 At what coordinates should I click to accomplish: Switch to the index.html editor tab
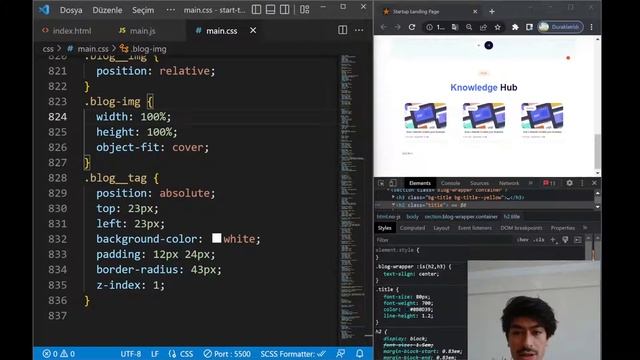tap(67, 31)
